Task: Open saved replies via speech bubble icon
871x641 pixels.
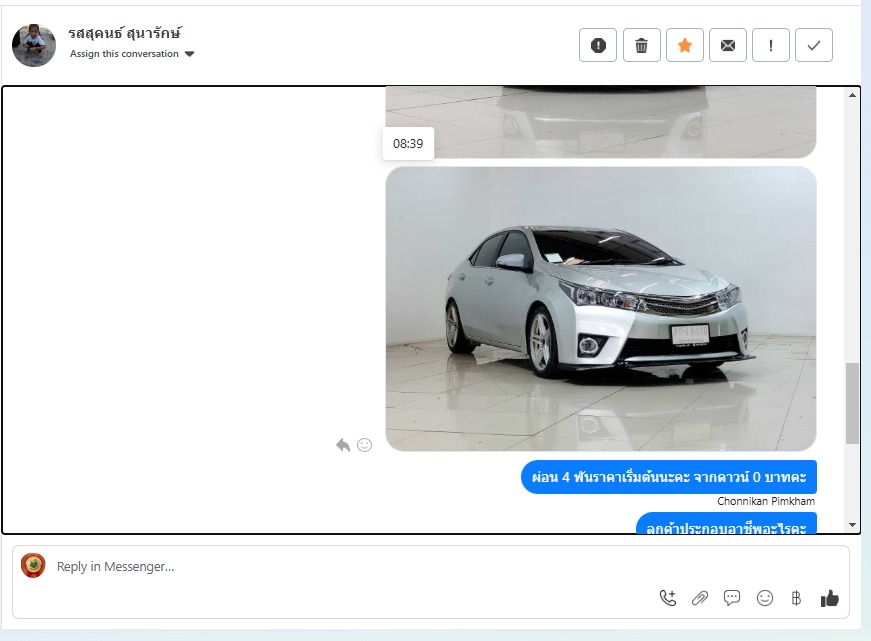Action: (732, 598)
